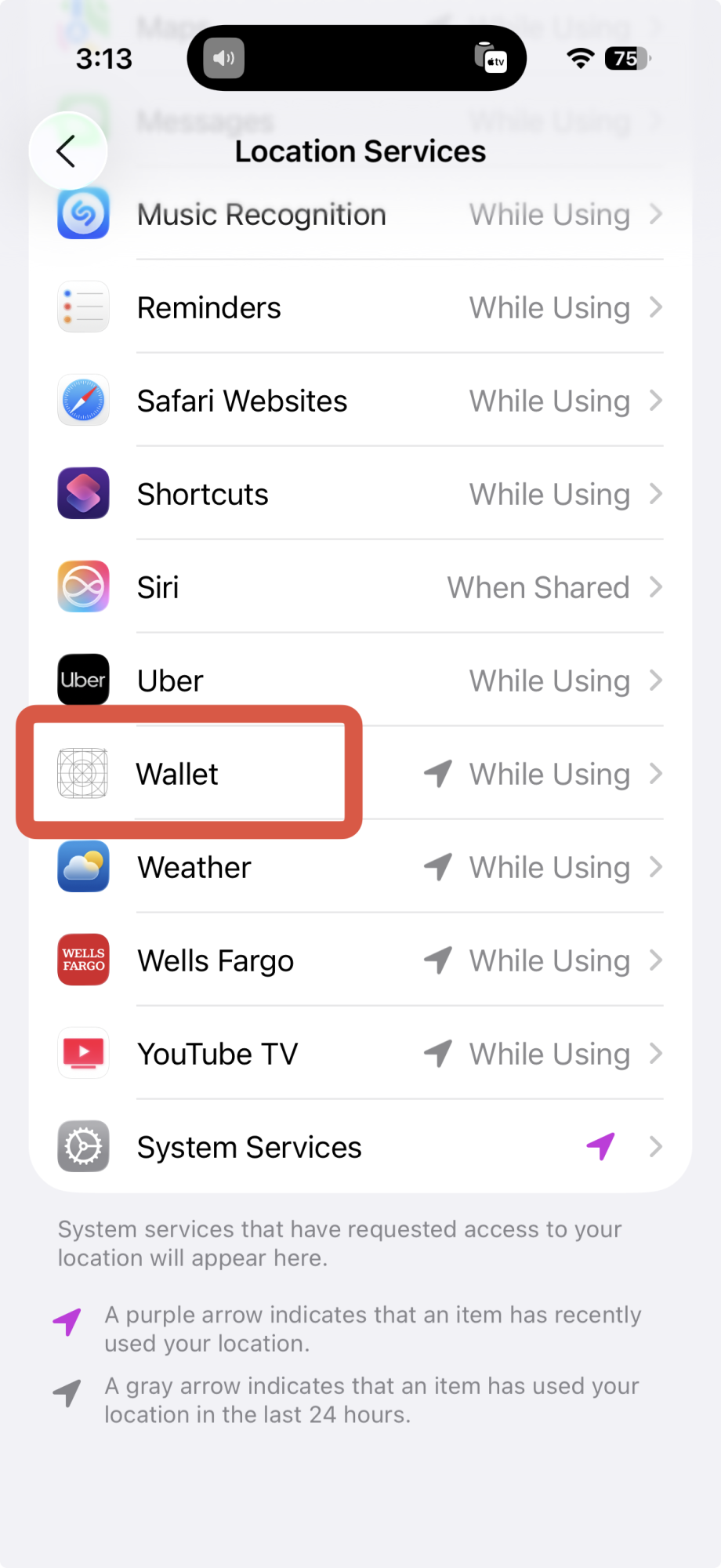Tap the Reminders app icon
This screenshot has height=1568, width=721.
[83, 307]
